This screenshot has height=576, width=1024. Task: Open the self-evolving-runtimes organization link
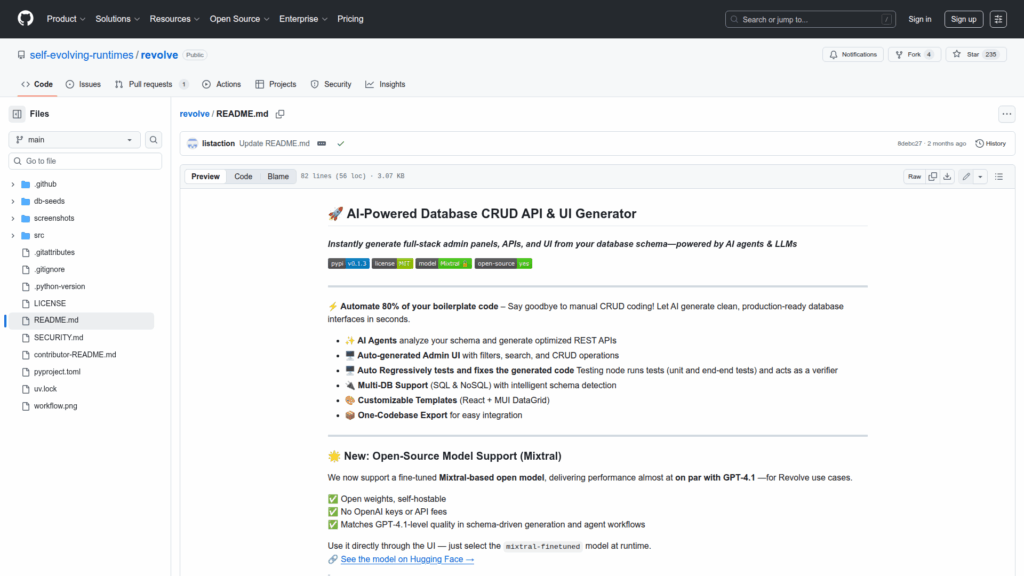pyautogui.click(x=82, y=55)
